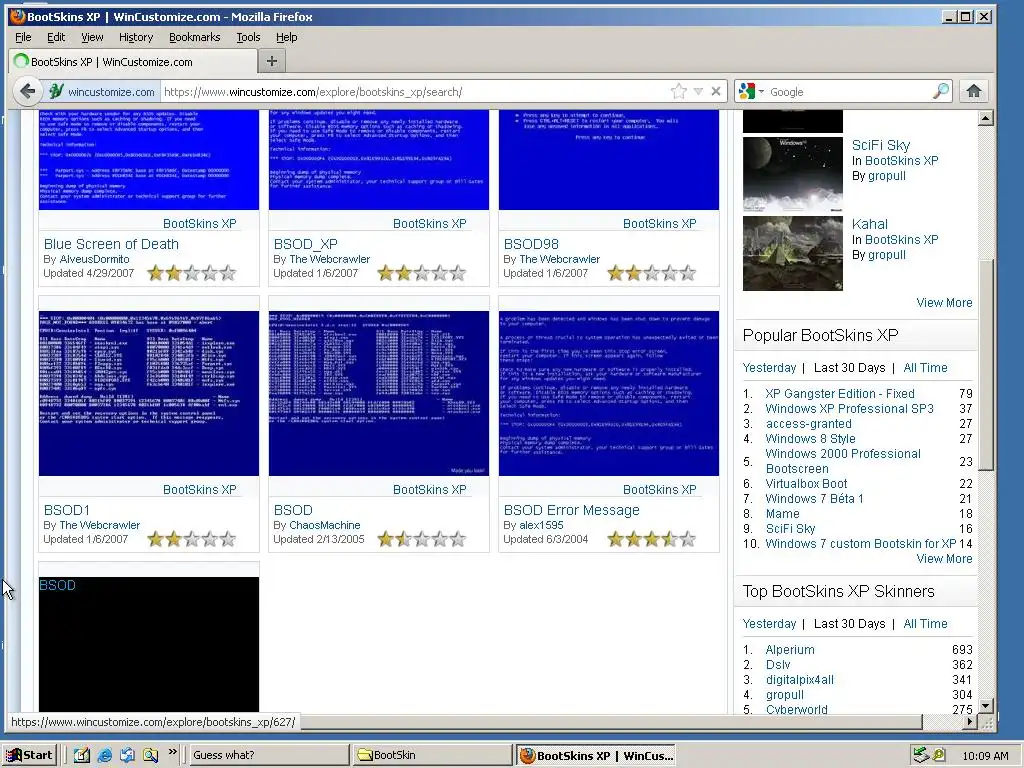The width and height of the screenshot is (1024, 768).
Task: Switch to the BootSkin taskbar window
Action: [x=431, y=755]
